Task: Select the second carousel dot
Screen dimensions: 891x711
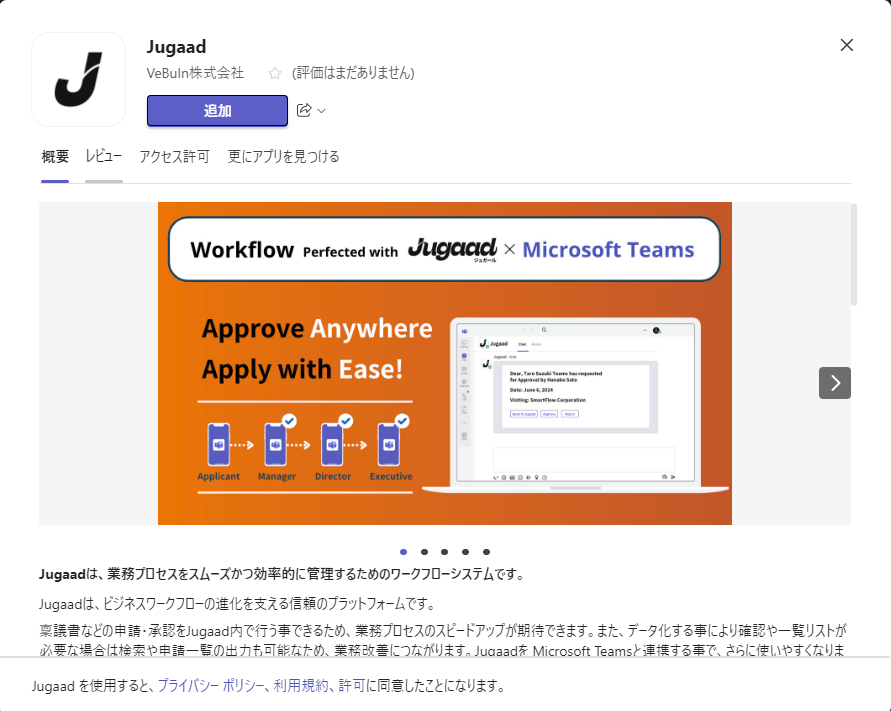Action: coord(424,552)
